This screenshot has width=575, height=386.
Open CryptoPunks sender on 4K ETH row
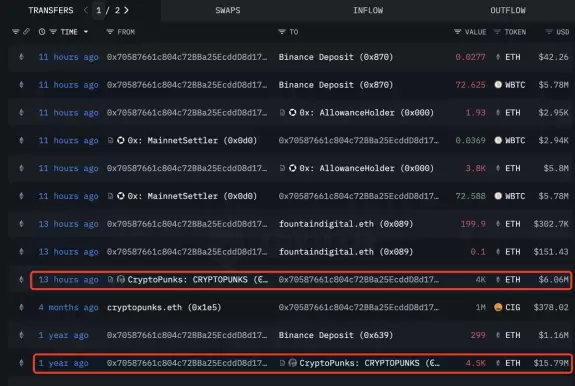198,280
